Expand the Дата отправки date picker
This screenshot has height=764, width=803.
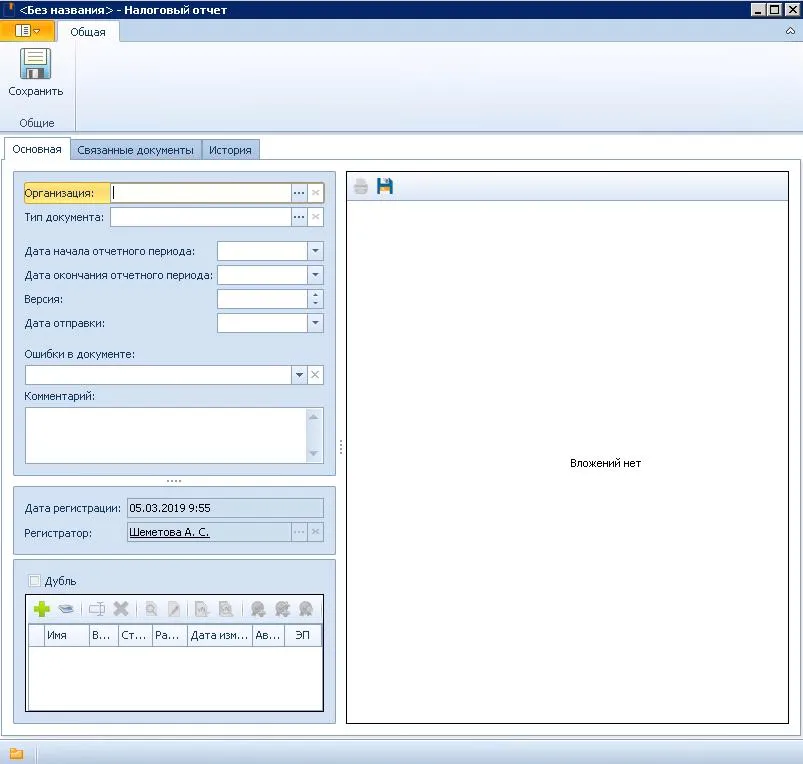pos(315,323)
